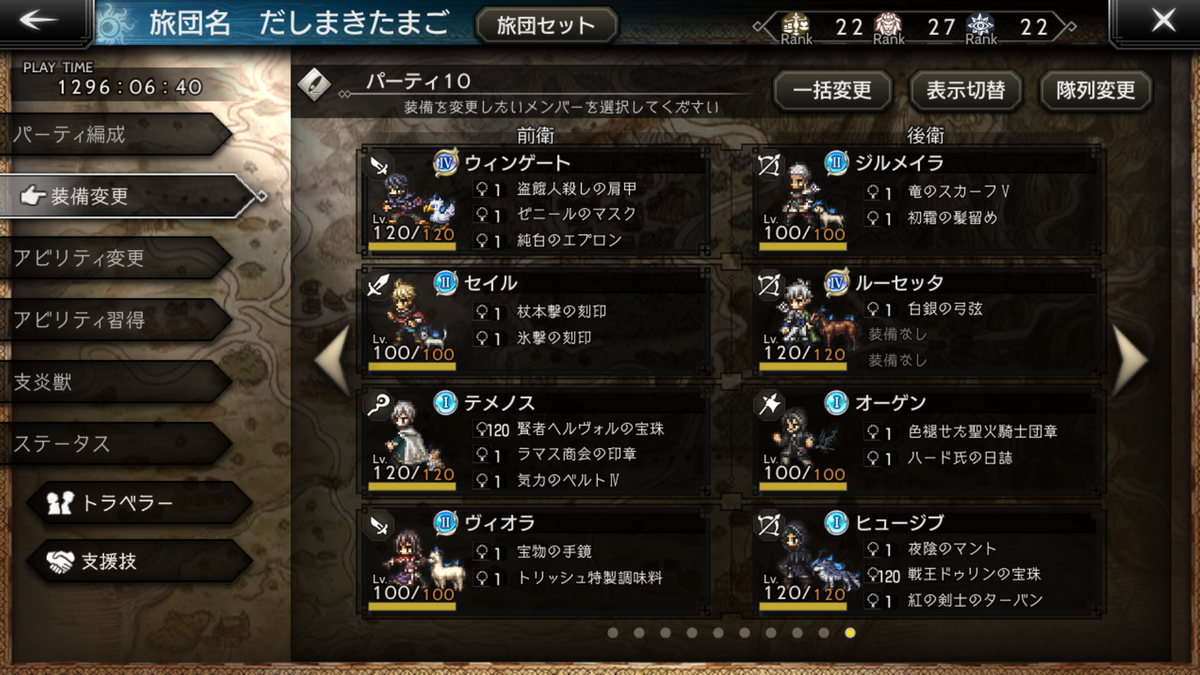Screen dimensions: 1200x675
Task: Show previous party with left arrow
Action: (333, 360)
